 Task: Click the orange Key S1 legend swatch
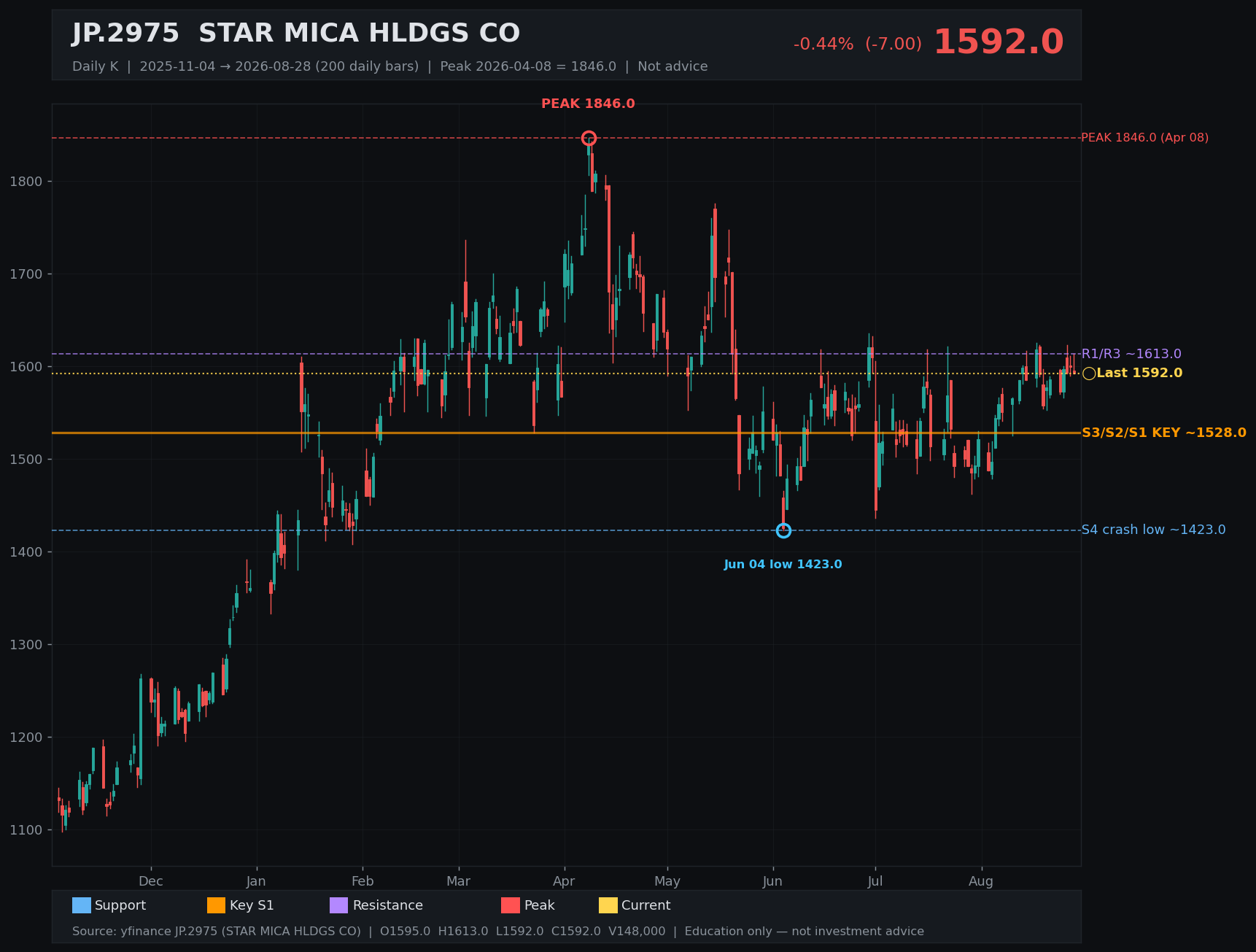pyautogui.click(x=217, y=905)
